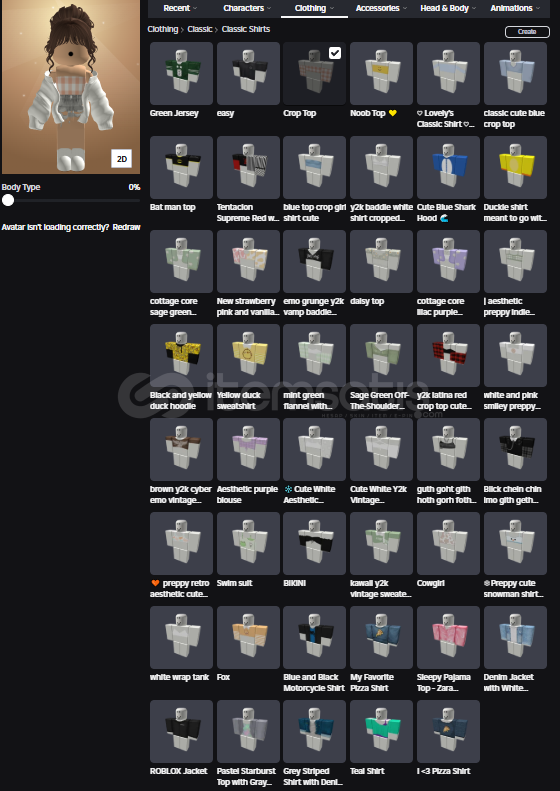Click the Redraw link
This screenshot has width=560, height=791.
126,228
